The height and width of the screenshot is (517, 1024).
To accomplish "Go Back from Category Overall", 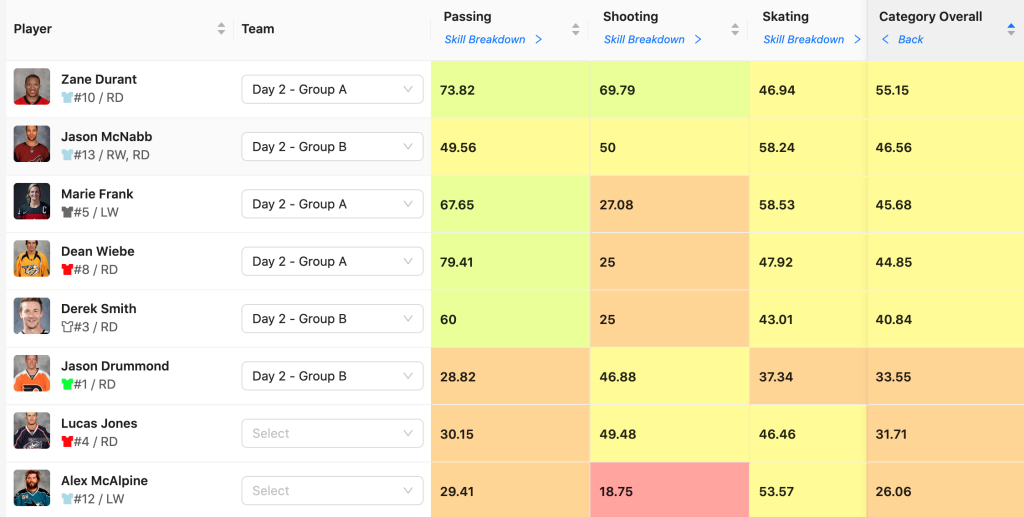I will (903, 40).
